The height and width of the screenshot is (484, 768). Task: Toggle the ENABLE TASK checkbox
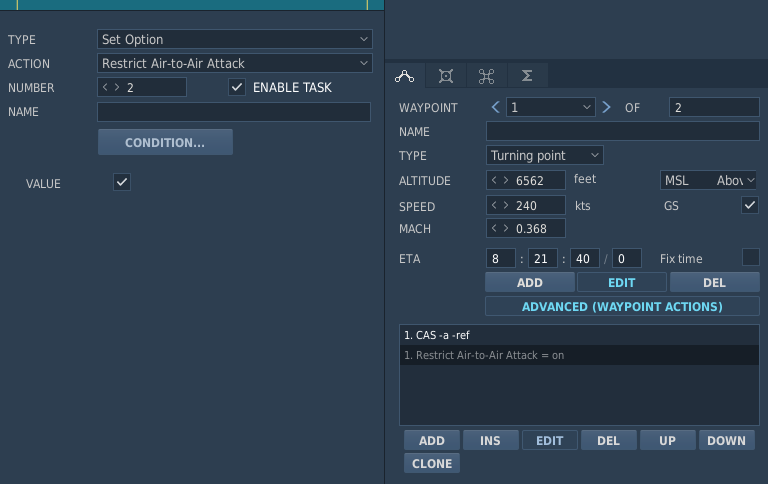click(237, 87)
